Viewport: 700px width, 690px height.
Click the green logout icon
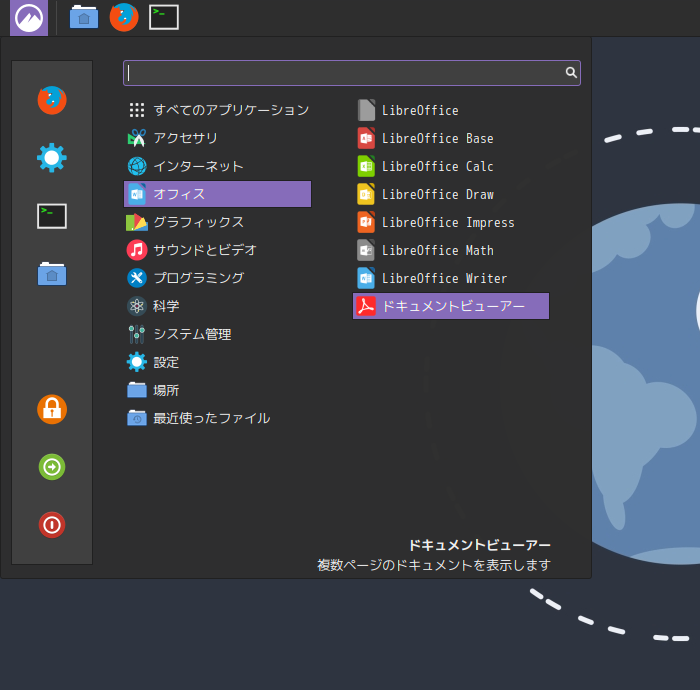pyautogui.click(x=52, y=466)
